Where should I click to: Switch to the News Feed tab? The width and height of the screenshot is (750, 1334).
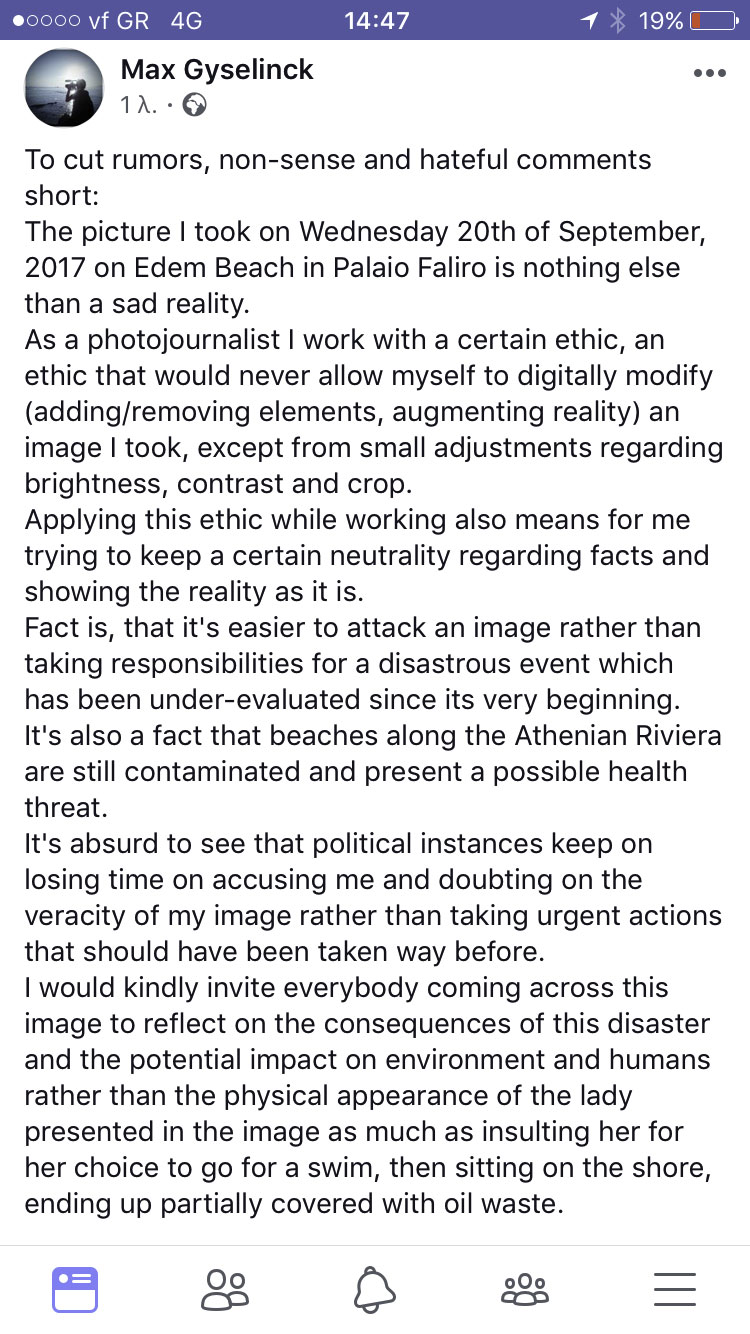(75, 1289)
